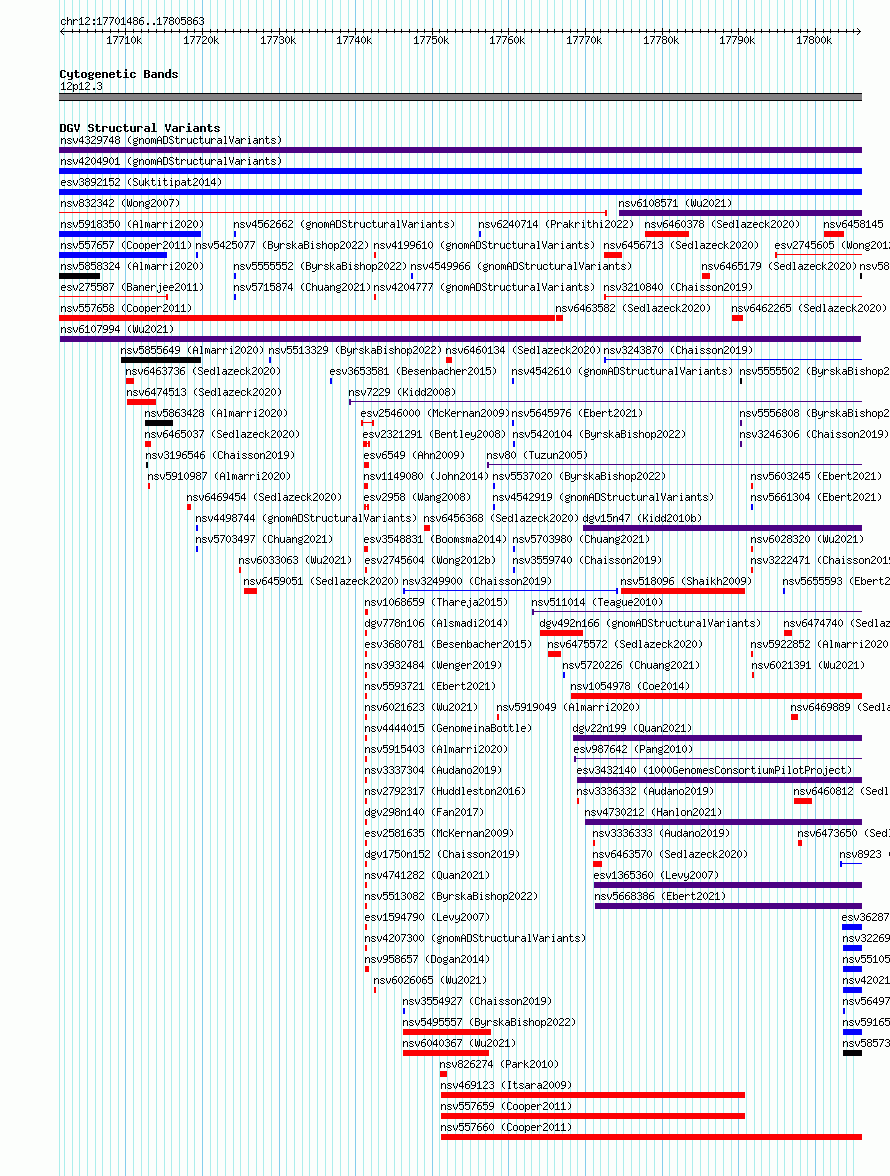Open nsv557657 Cooper2011 variant

pyautogui.click(x=126, y=245)
